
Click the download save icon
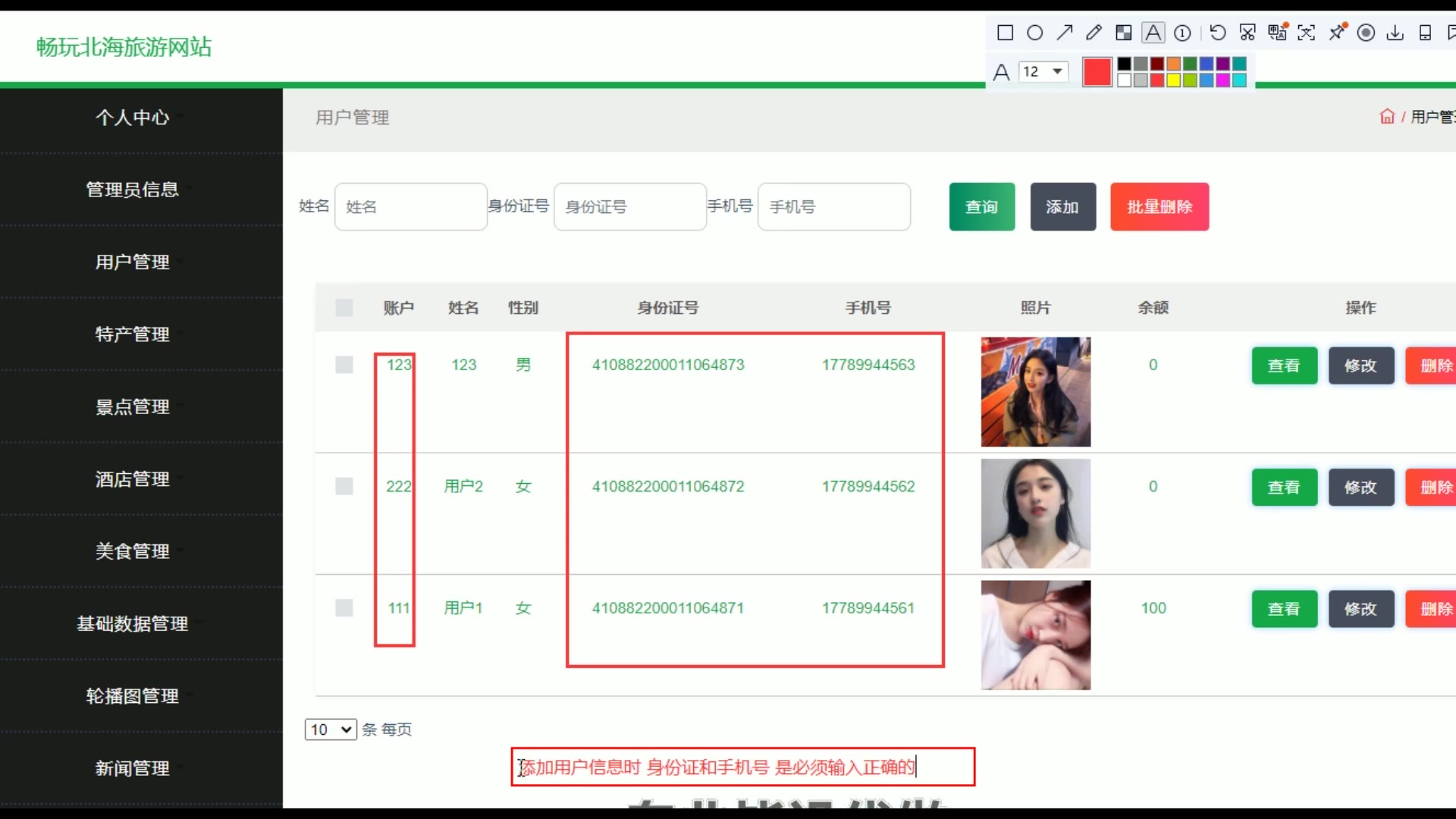1395,33
